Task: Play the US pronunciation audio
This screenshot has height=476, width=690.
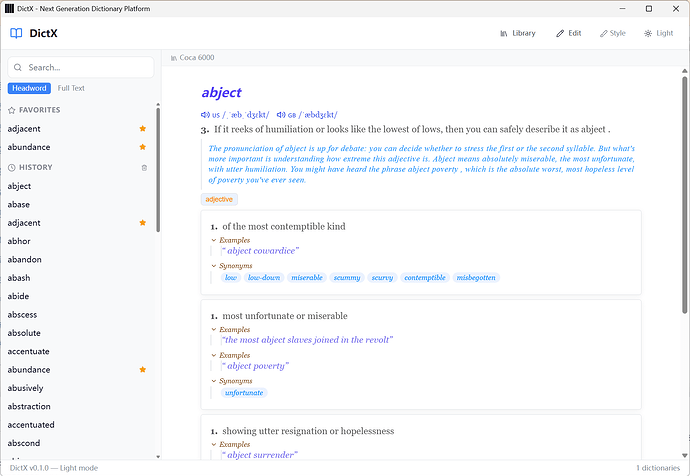Action: click(205, 115)
